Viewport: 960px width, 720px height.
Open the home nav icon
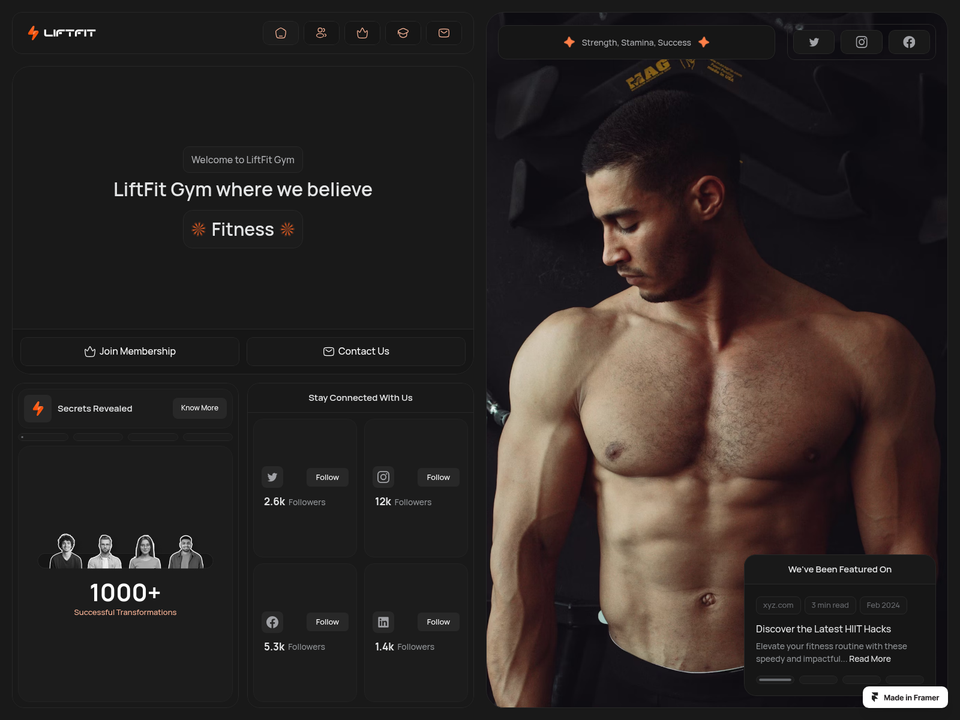click(x=280, y=33)
